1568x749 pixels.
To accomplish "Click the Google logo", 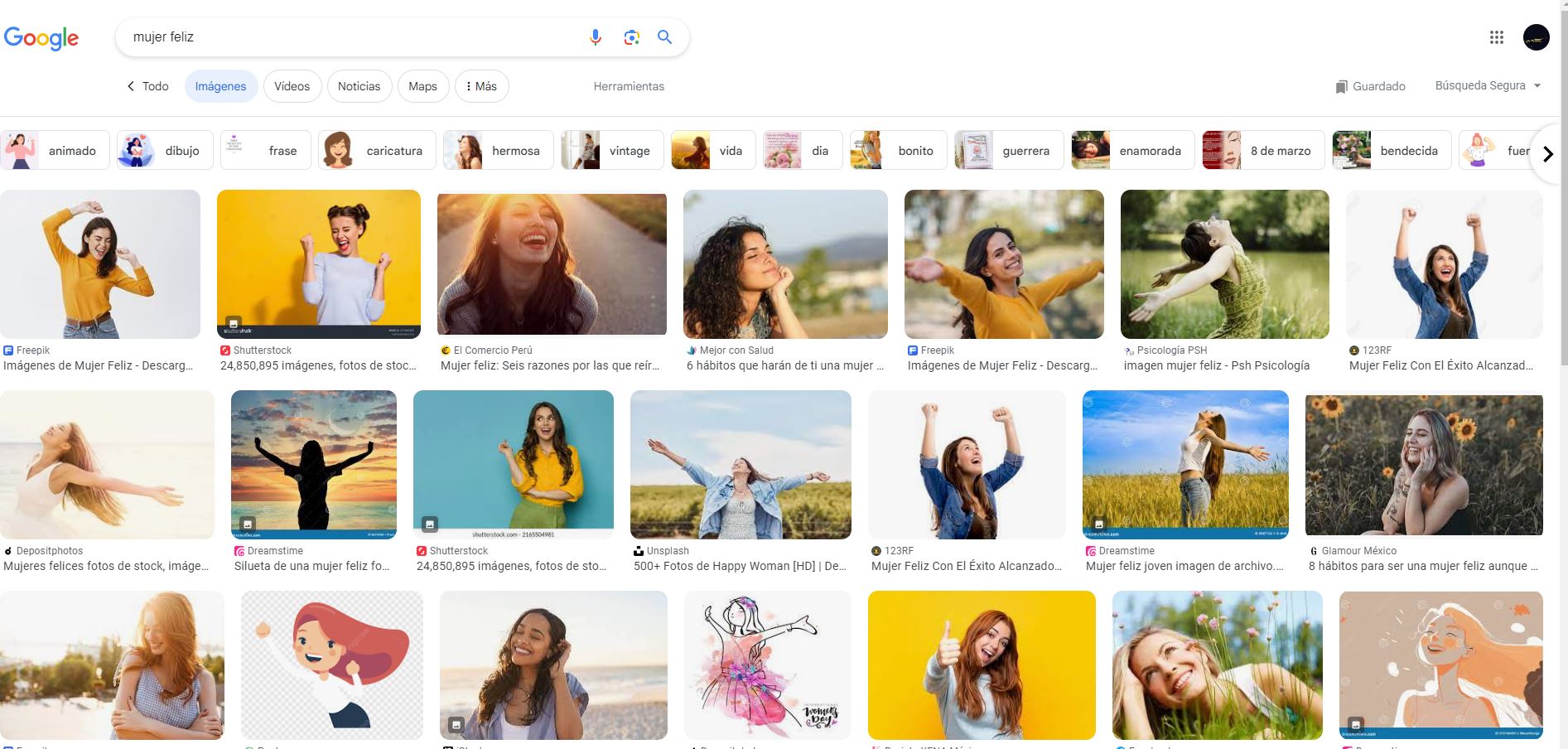I will (41, 38).
